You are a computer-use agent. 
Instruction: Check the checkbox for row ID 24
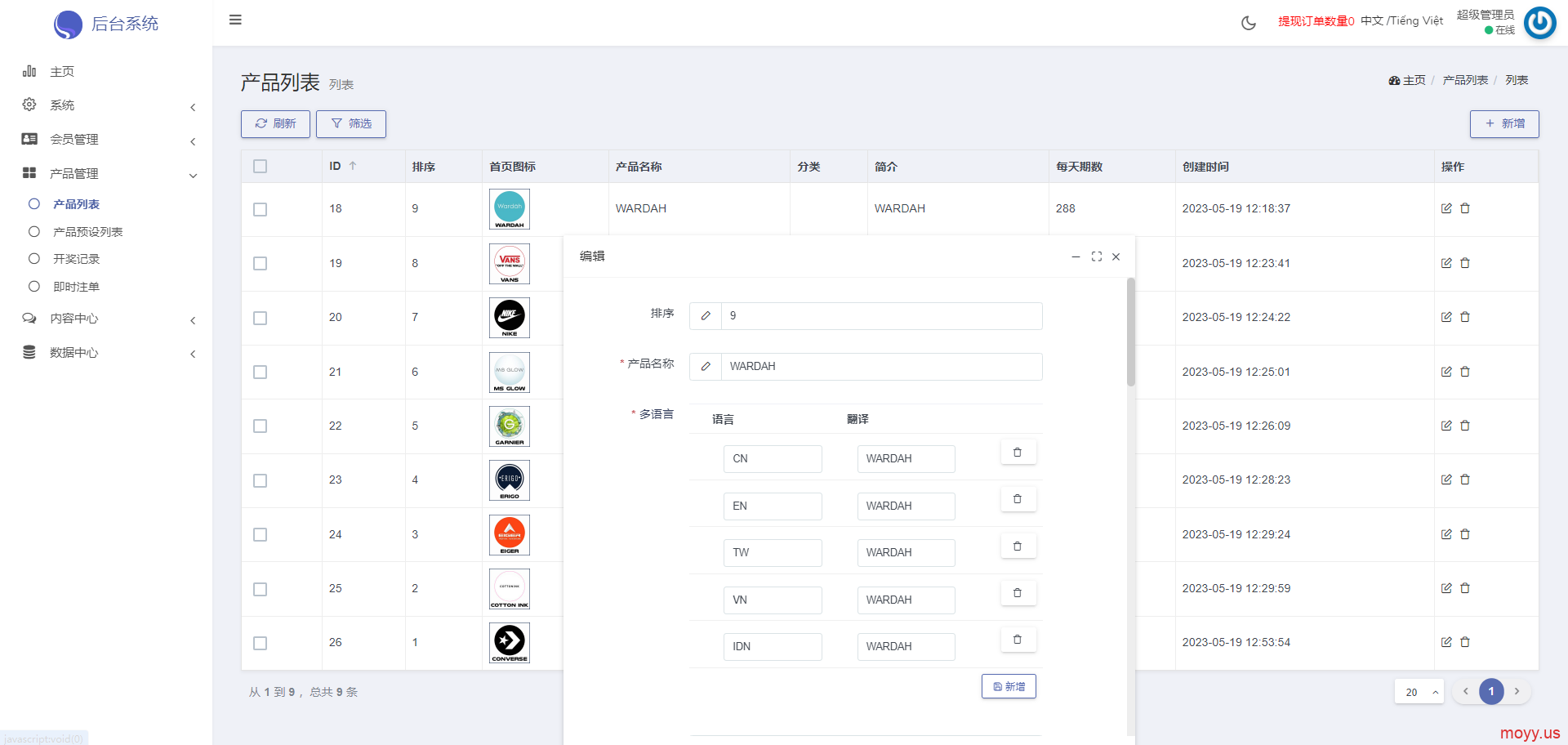[x=261, y=535]
